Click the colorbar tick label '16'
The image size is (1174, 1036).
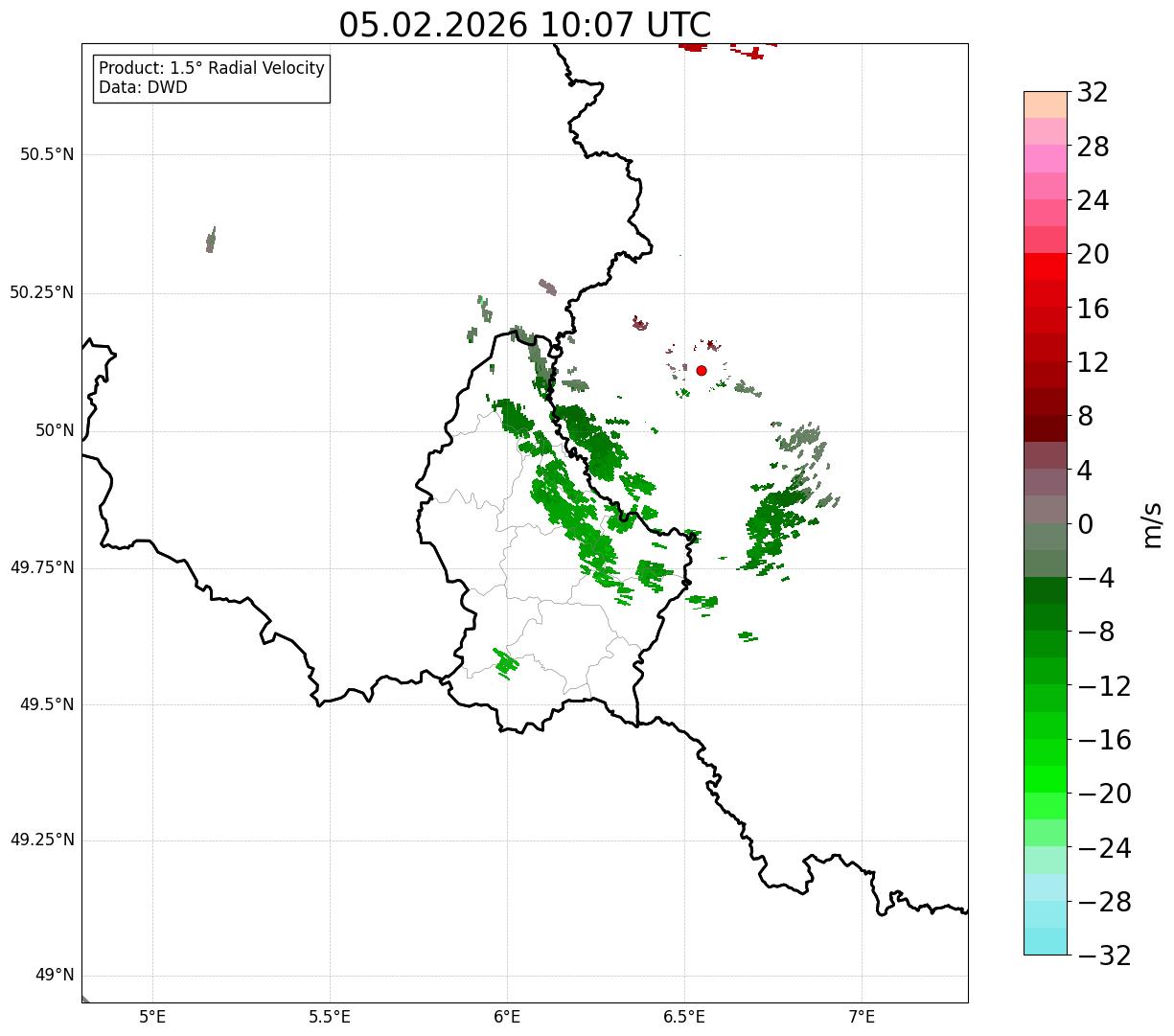[1093, 309]
